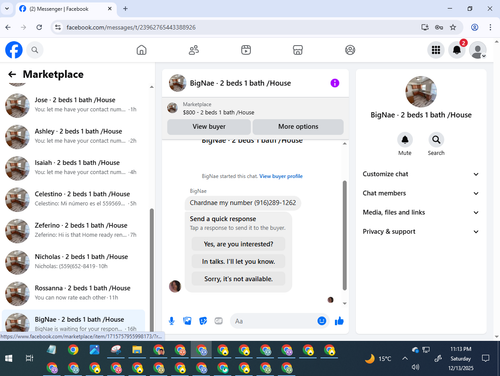The image size is (500, 376).
Task: Open Isaiah - 2 beds 1 bath conversation
Action: [x=73, y=167]
